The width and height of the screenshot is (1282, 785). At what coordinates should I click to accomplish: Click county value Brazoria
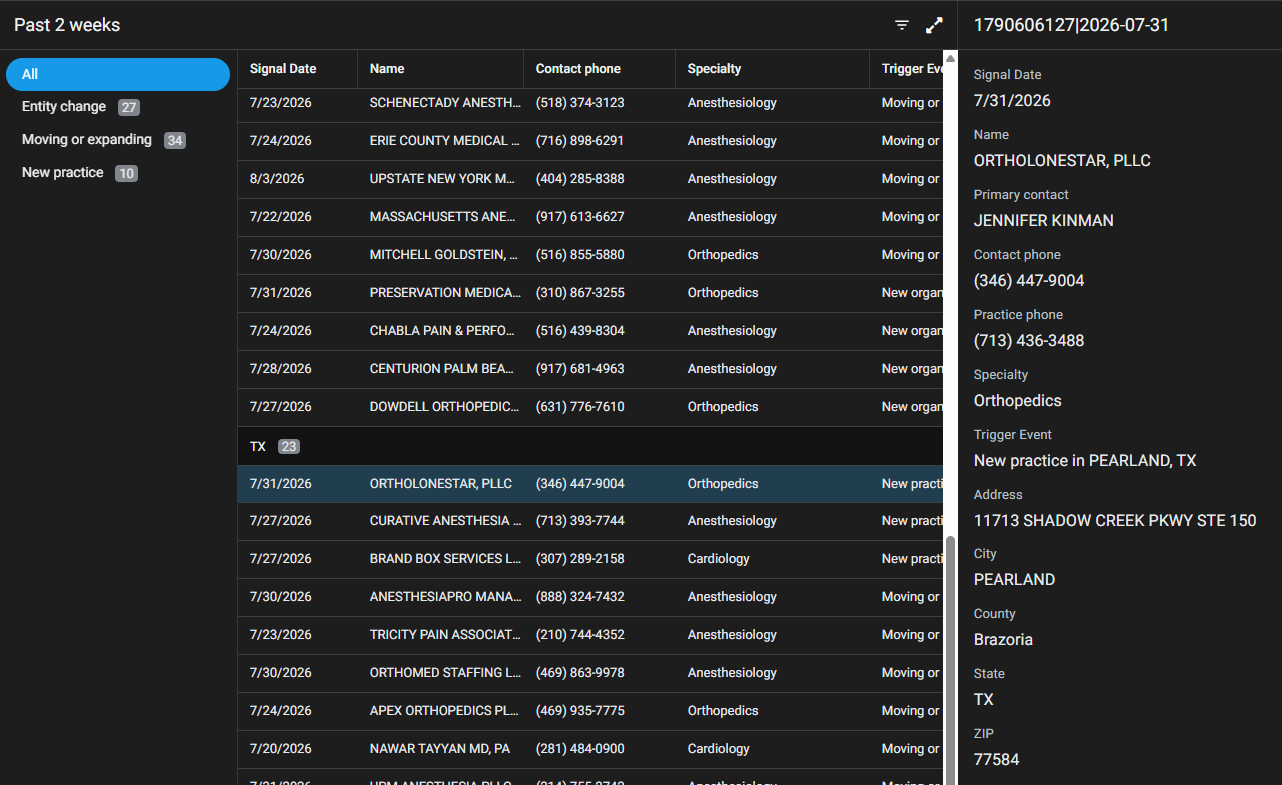(1003, 640)
